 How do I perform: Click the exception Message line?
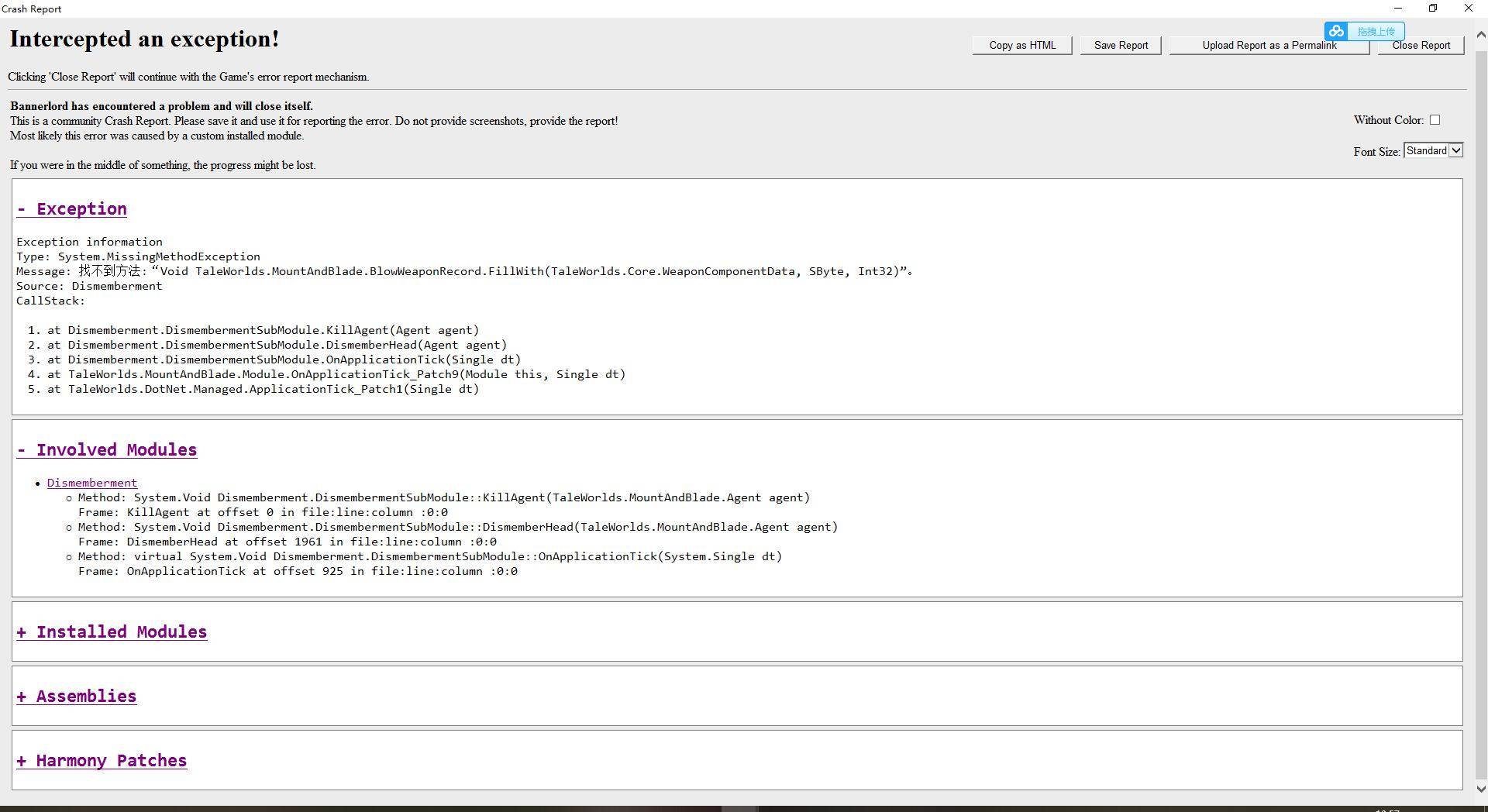click(465, 271)
